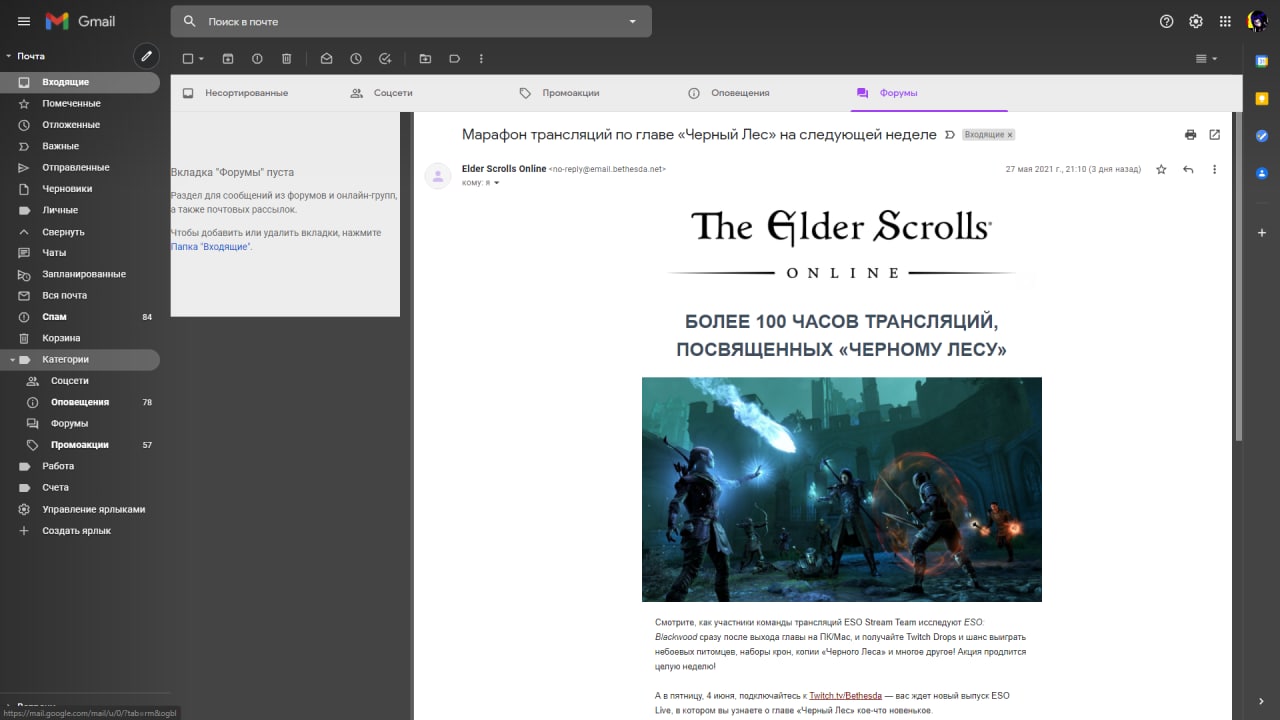Print the email
This screenshot has width=1280, height=720.
(1190, 134)
